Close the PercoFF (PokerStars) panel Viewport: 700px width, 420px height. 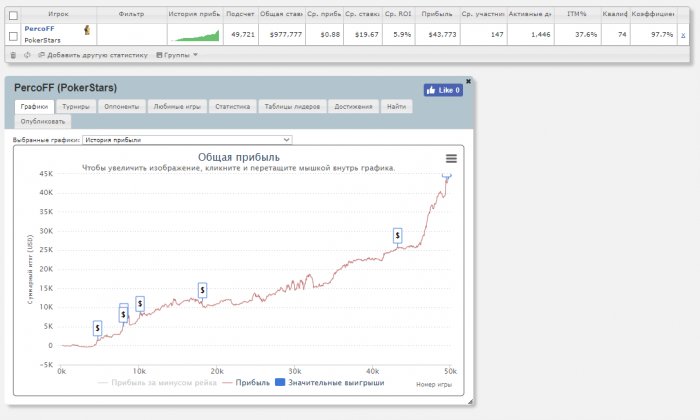[468, 81]
